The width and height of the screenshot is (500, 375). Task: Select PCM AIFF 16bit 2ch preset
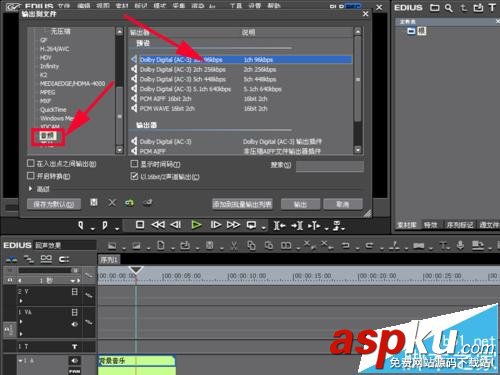coord(241,99)
